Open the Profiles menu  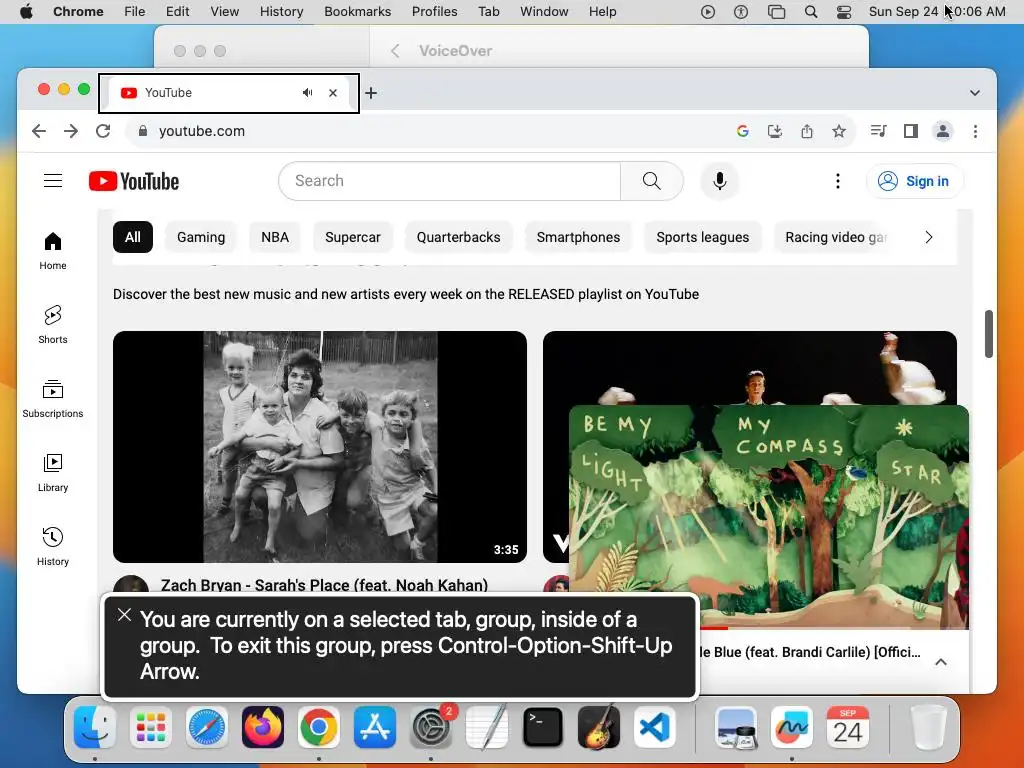[x=434, y=12]
